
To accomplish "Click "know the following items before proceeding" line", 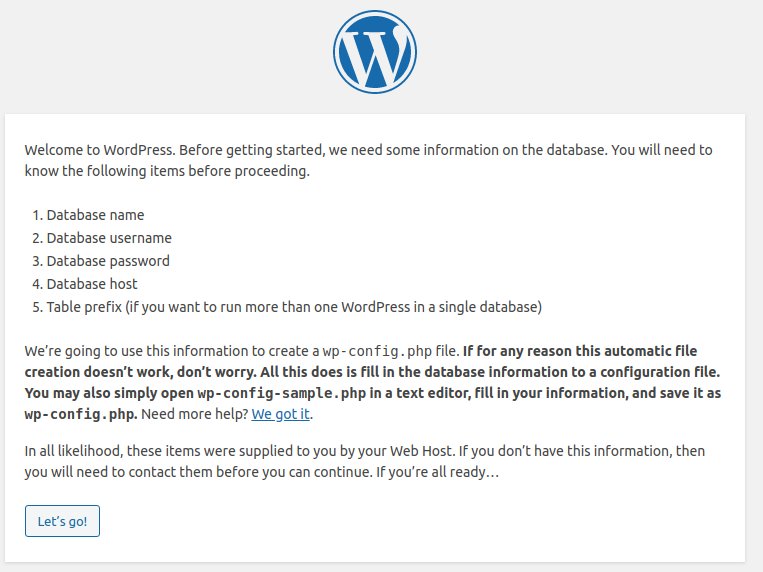I will [x=167, y=171].
